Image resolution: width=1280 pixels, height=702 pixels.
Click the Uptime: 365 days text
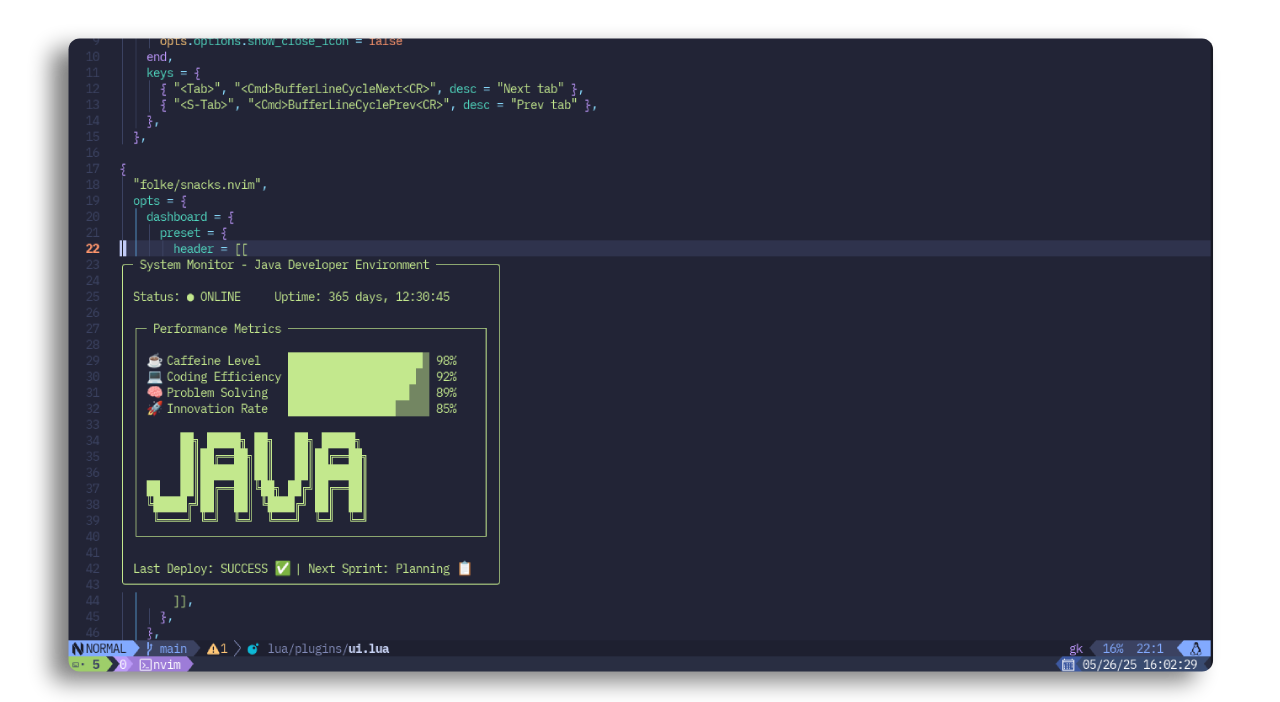(x=362, y=297)
